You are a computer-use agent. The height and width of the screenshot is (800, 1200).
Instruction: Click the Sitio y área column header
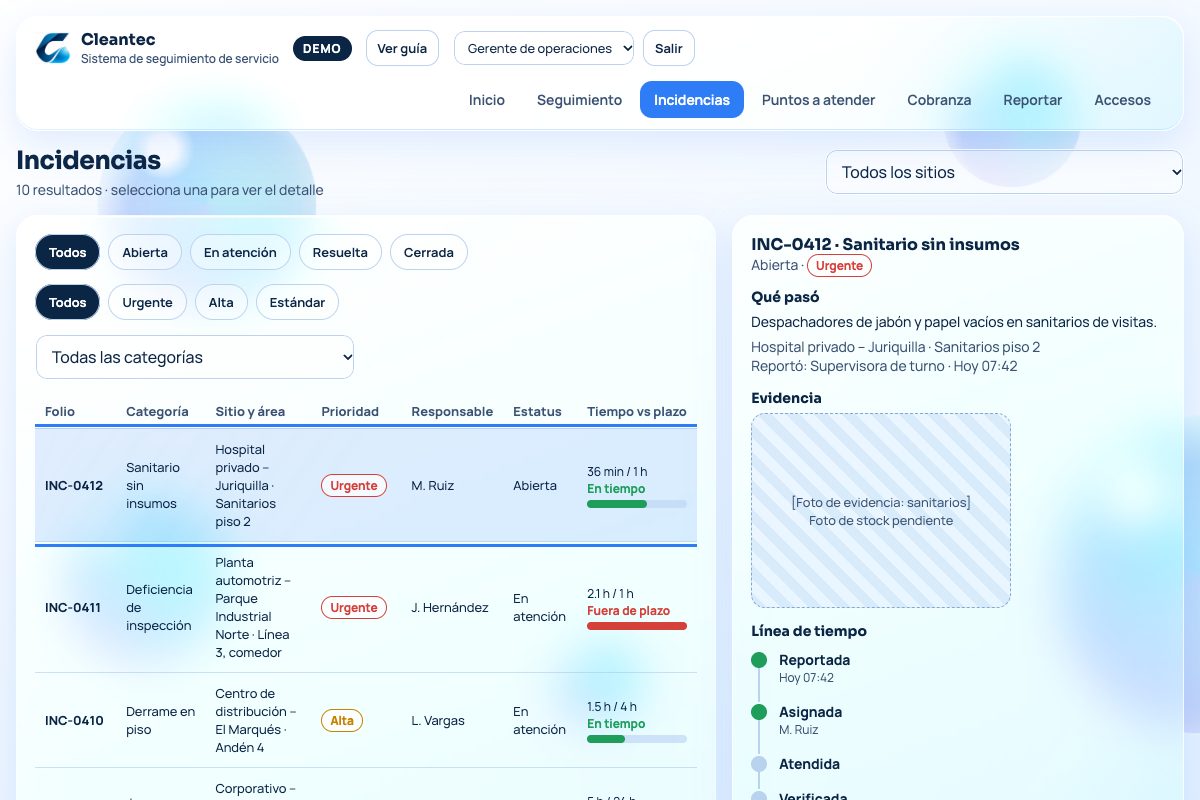coord(250,411)
